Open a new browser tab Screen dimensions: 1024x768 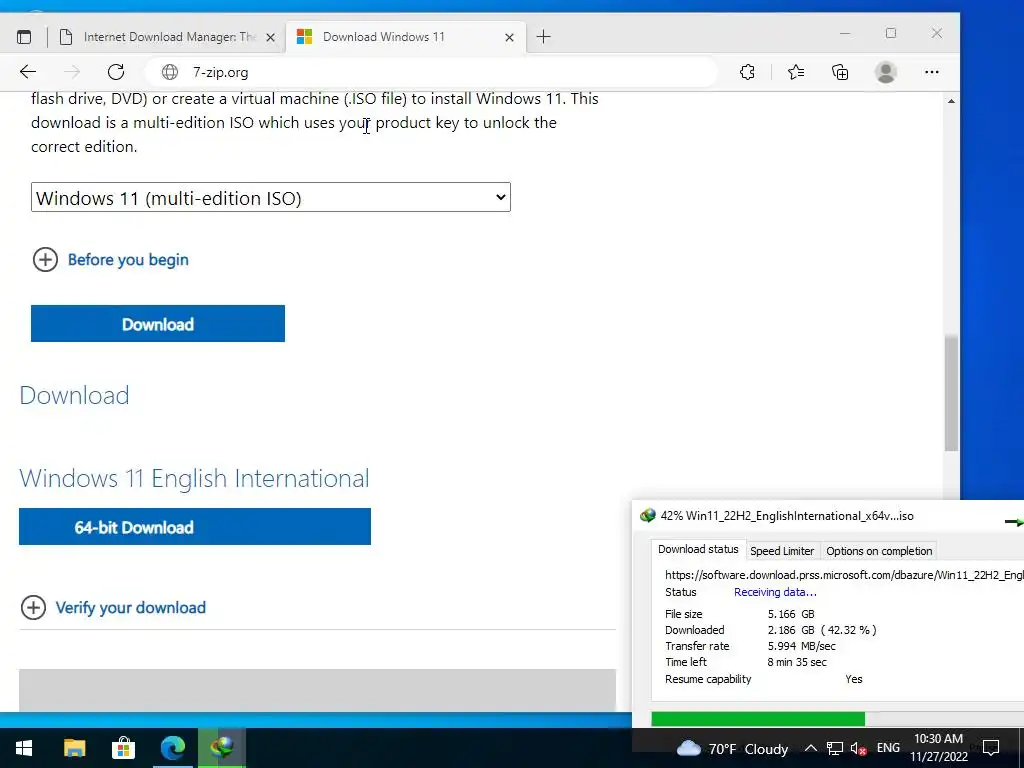[x=543, y=37]
